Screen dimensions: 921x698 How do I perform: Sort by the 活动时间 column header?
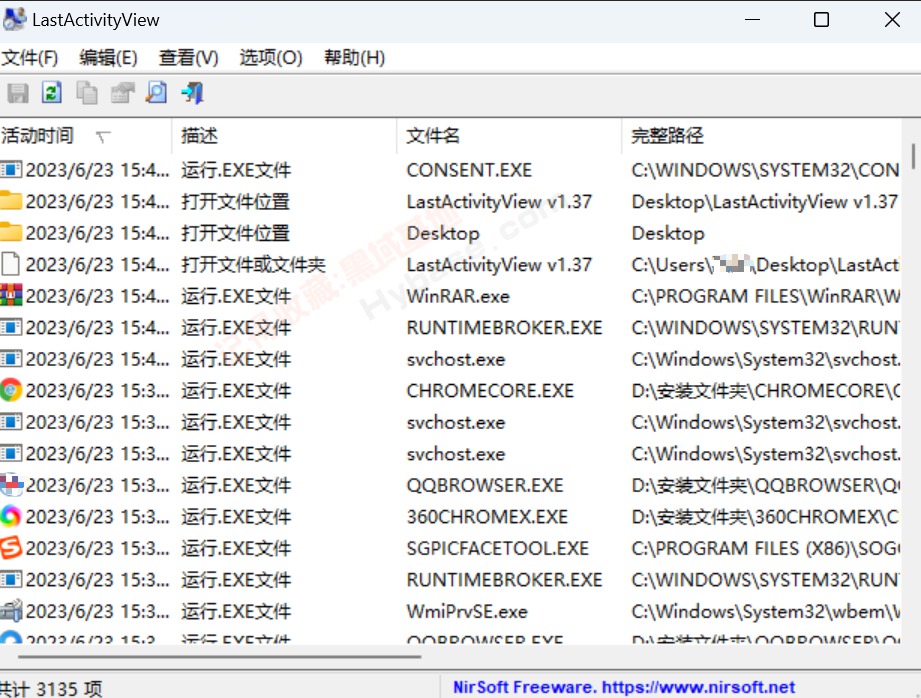click(86, 136)
